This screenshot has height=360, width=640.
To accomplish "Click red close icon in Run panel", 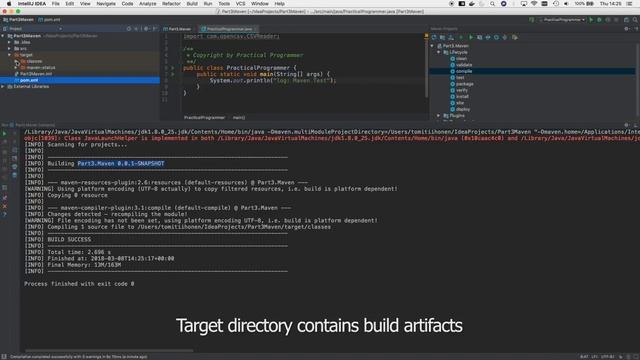I will pyautogui.click(x=4, y=206).
